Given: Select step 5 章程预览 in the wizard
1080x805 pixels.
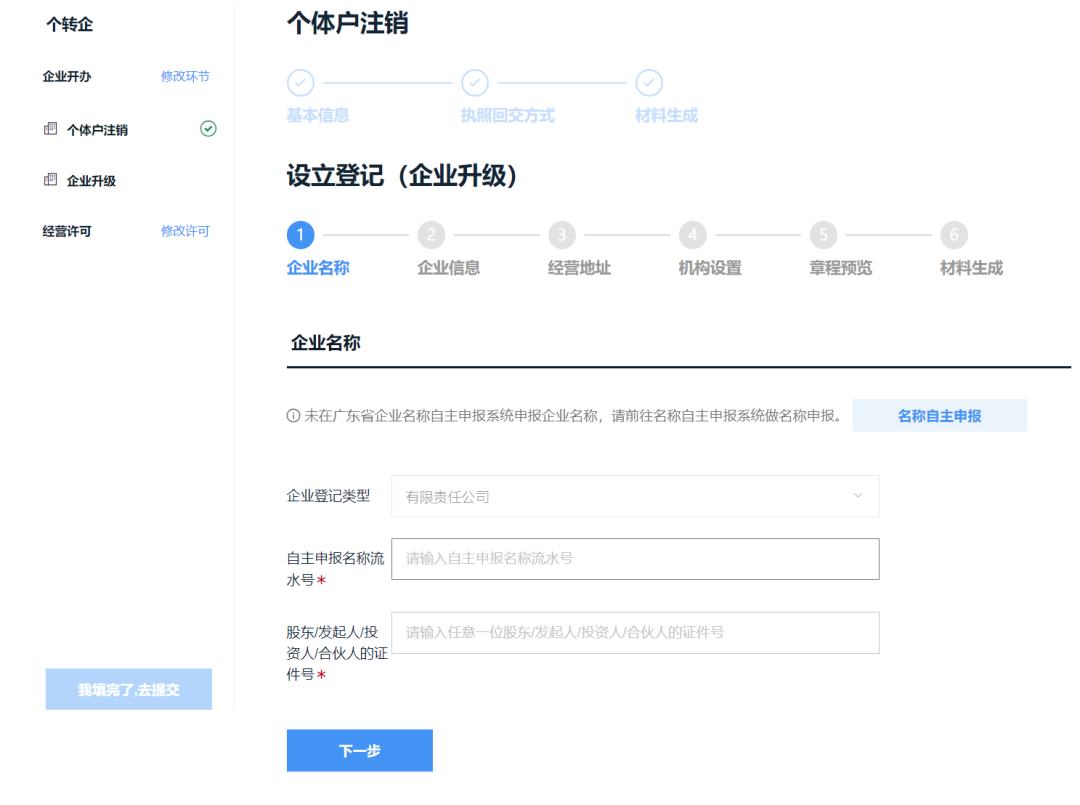Looking at the screenshot, I should coord(823,235).
